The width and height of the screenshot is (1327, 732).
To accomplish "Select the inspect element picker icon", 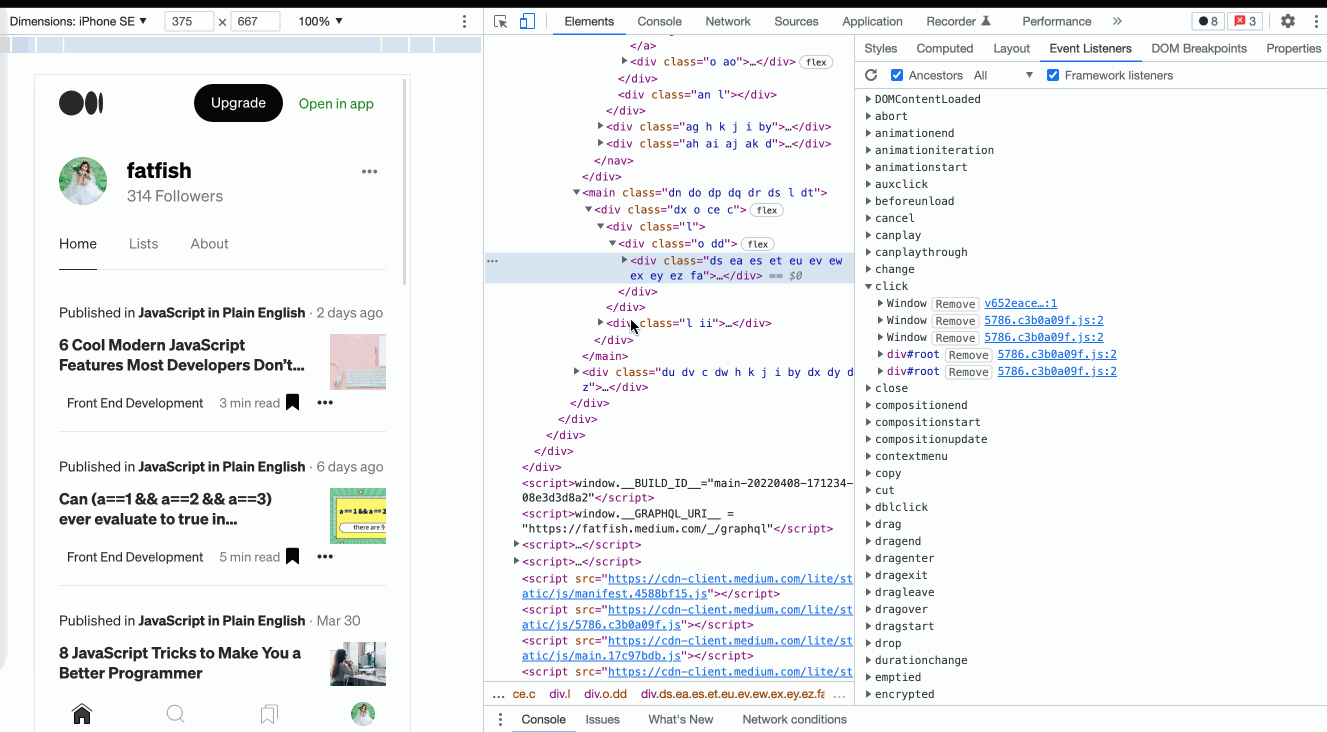I will coord(501,21).
